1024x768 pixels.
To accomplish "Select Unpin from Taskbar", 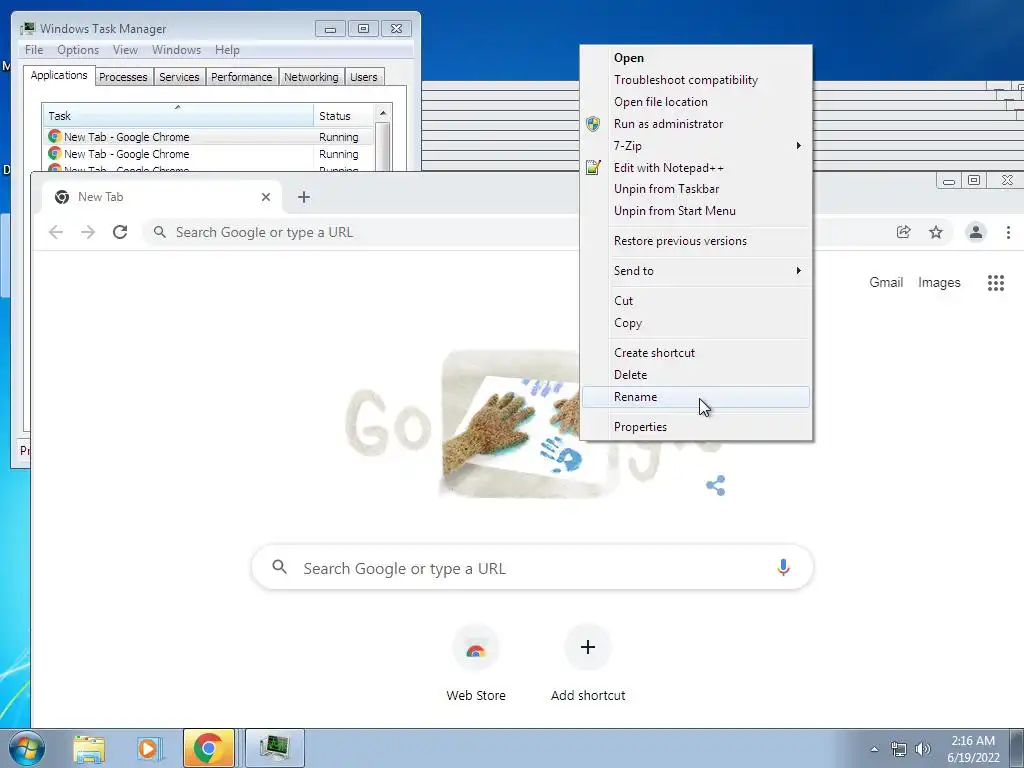I will pos(696,189).
